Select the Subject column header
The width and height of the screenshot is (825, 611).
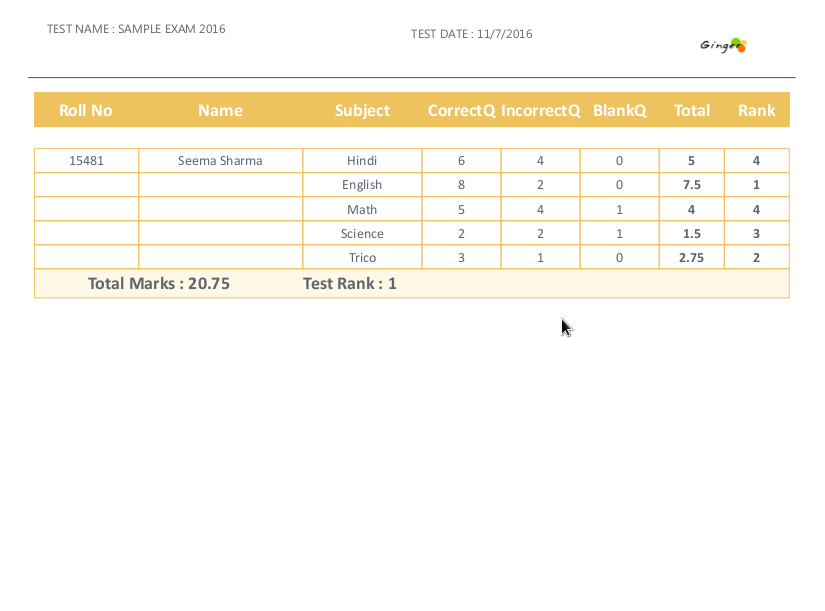pyautogui.click(x=362, y=110)
